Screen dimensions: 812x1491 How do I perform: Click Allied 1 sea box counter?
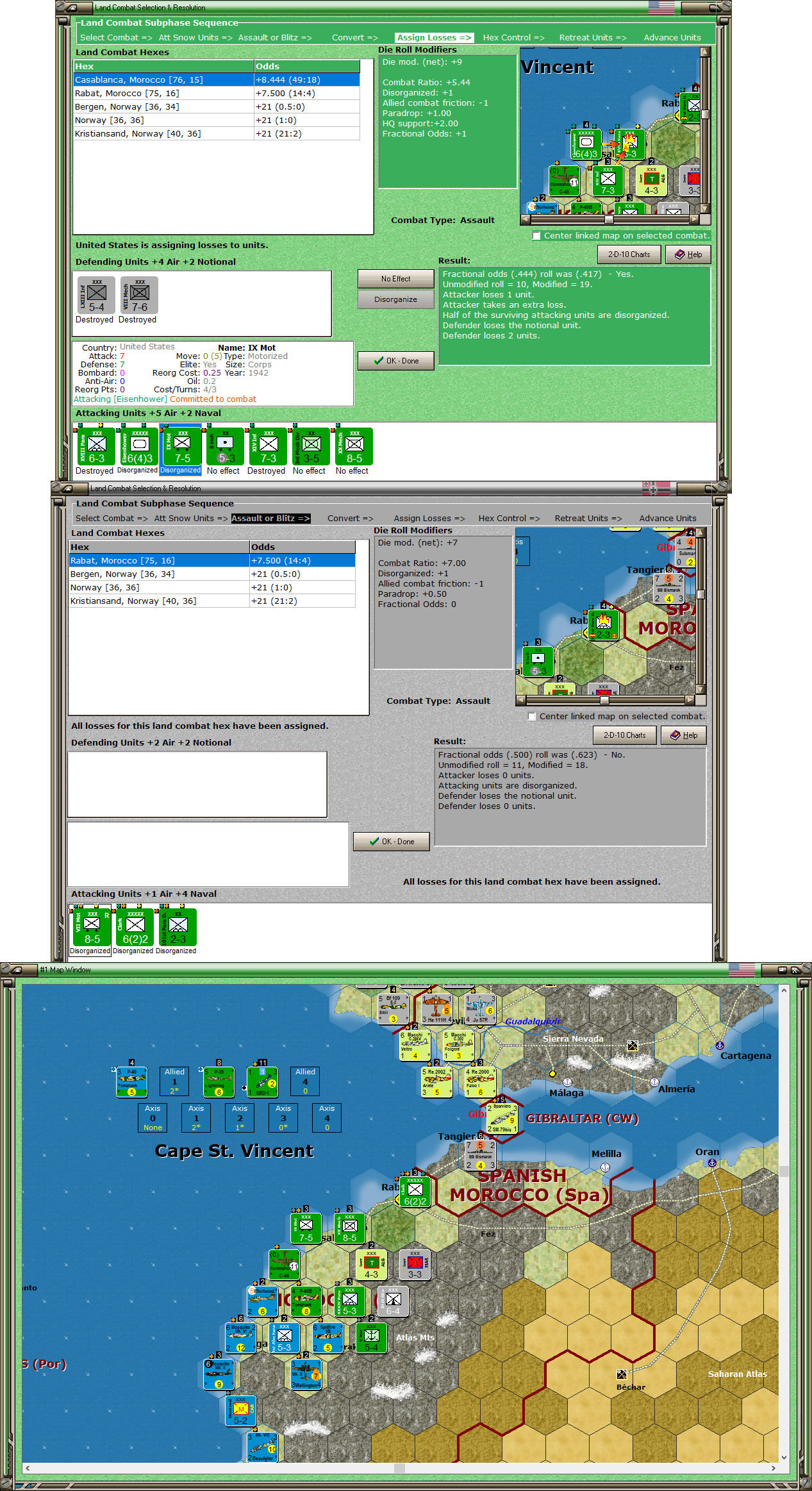pyautogui.click(x=174, y=1081)
